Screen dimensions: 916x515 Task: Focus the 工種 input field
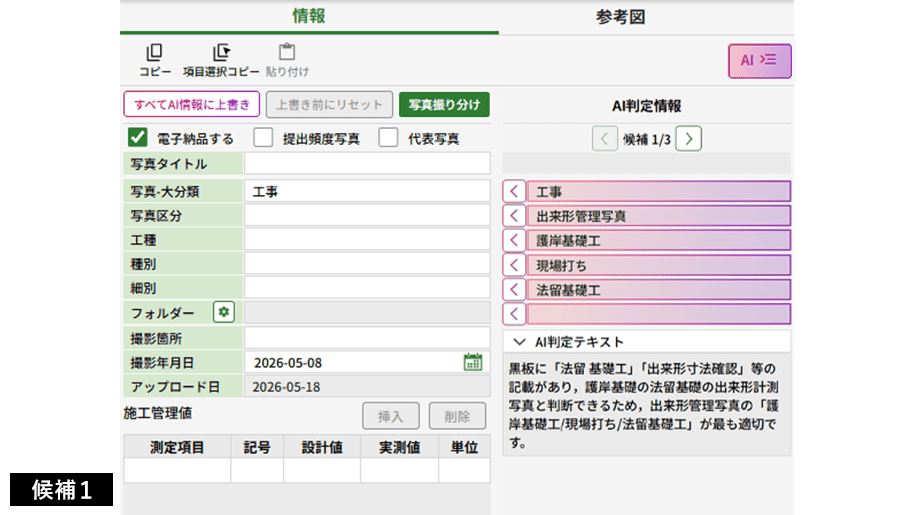click(367, 239)
